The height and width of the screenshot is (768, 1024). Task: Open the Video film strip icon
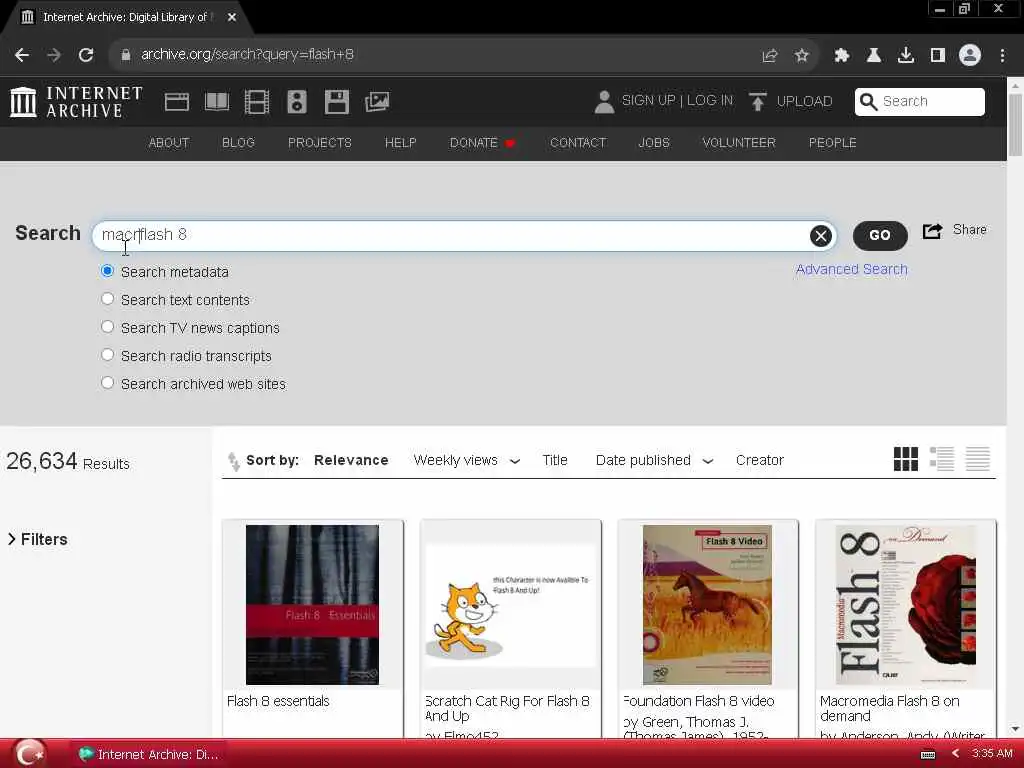(257, 102)
